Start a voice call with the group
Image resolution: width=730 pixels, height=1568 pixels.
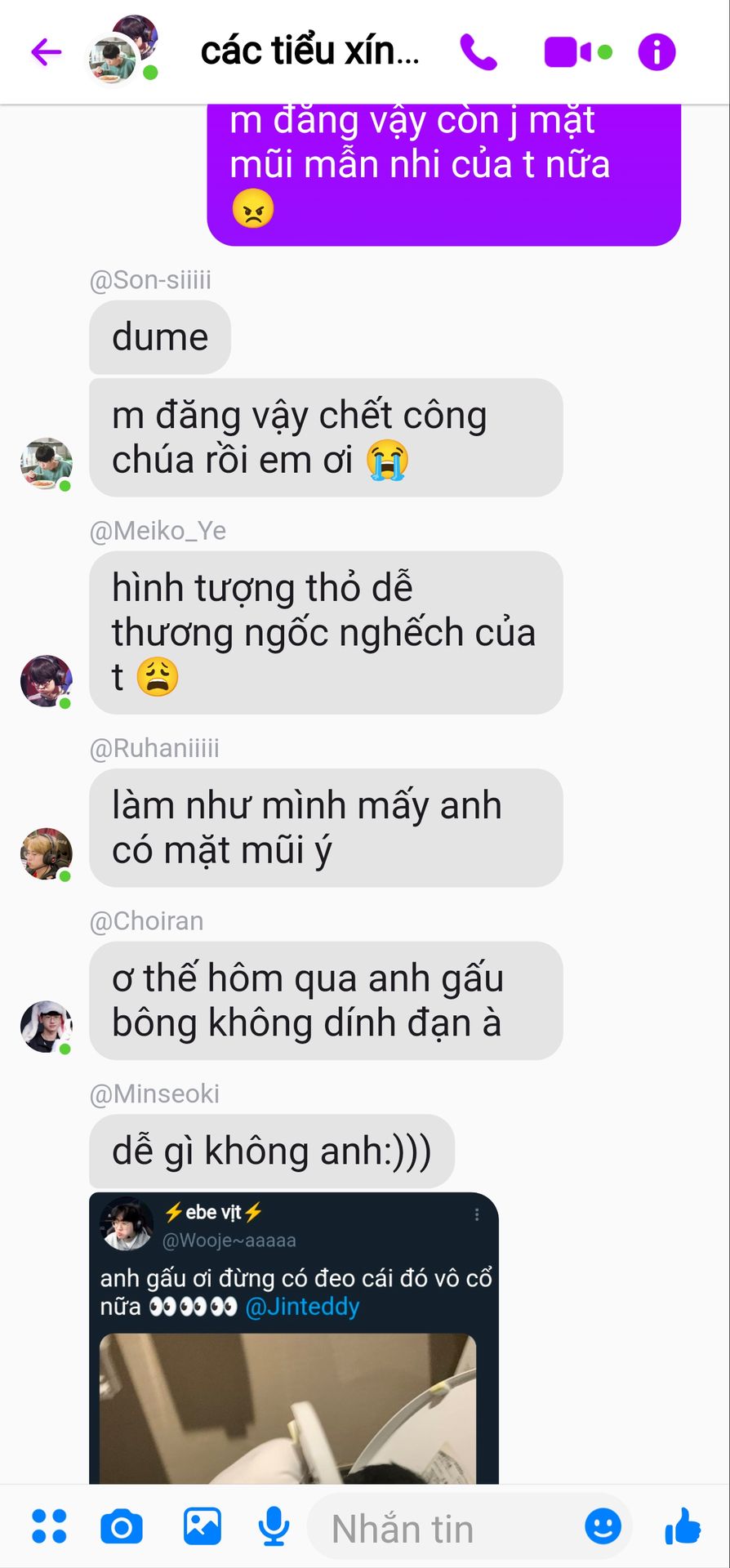point(479,52)
